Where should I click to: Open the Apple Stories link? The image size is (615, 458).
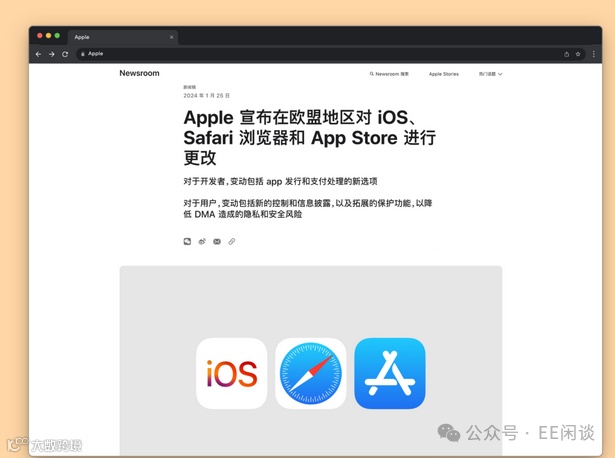(x=444, y=74)
